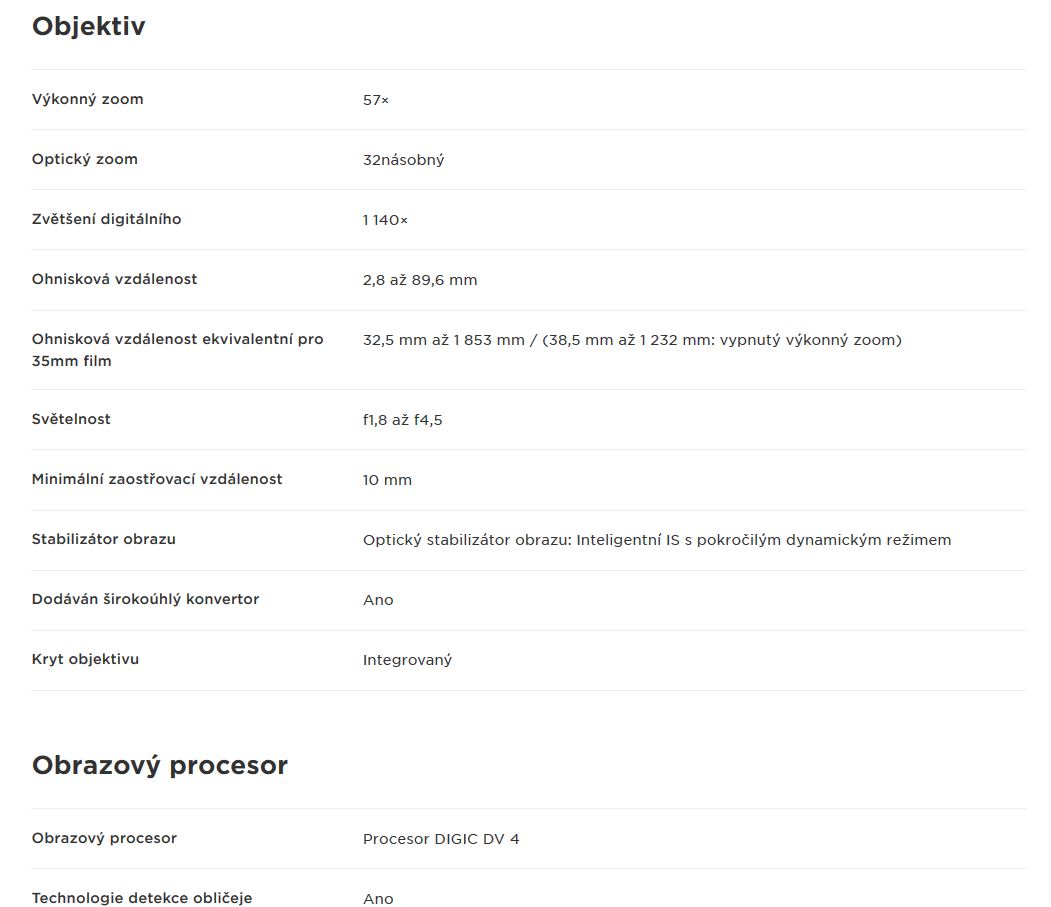1051x907 pixels.
Task: Click the Minimální zaostřovací vzdálenost label
Action: tap(158, 479)
